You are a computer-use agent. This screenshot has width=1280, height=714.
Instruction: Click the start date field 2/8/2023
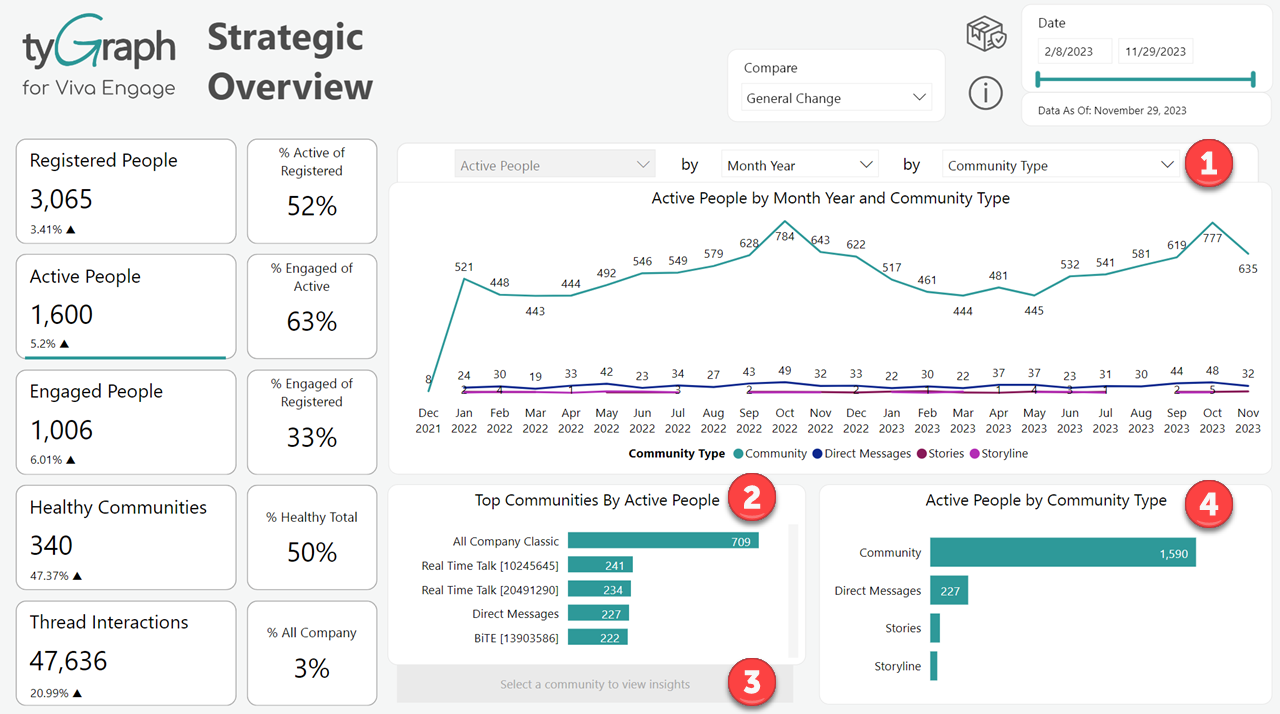pos(1075,51)
